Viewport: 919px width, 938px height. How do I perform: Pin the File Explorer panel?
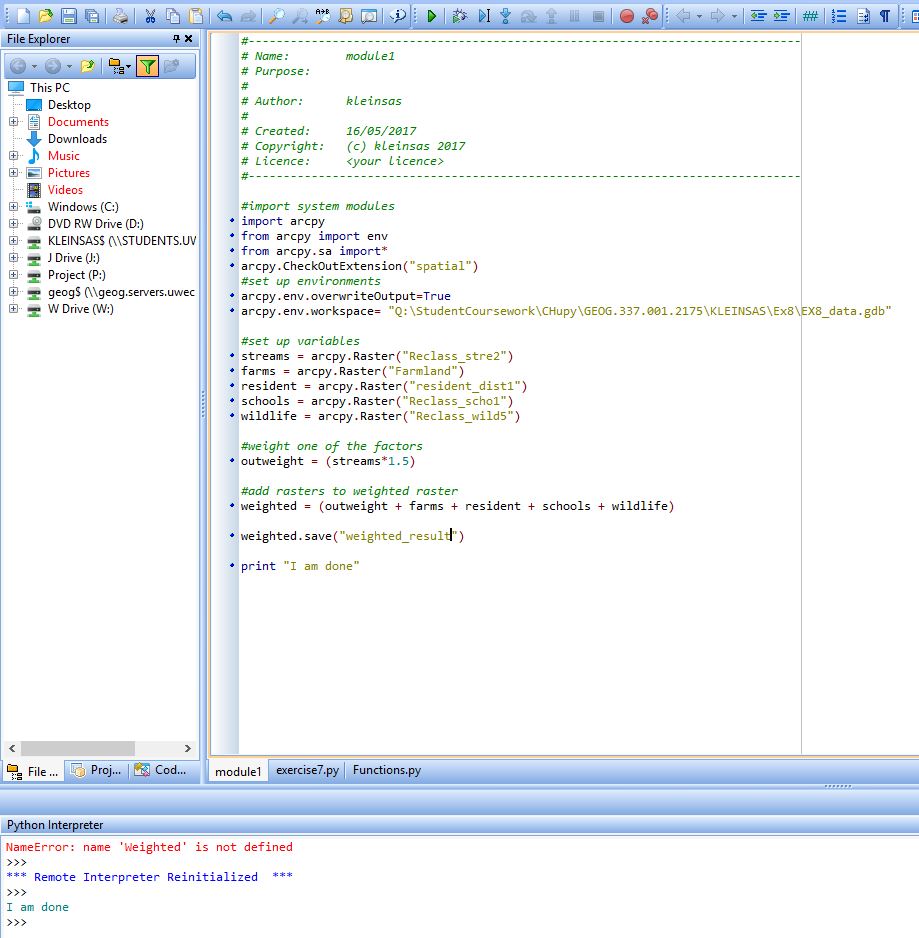click(176, 38)
